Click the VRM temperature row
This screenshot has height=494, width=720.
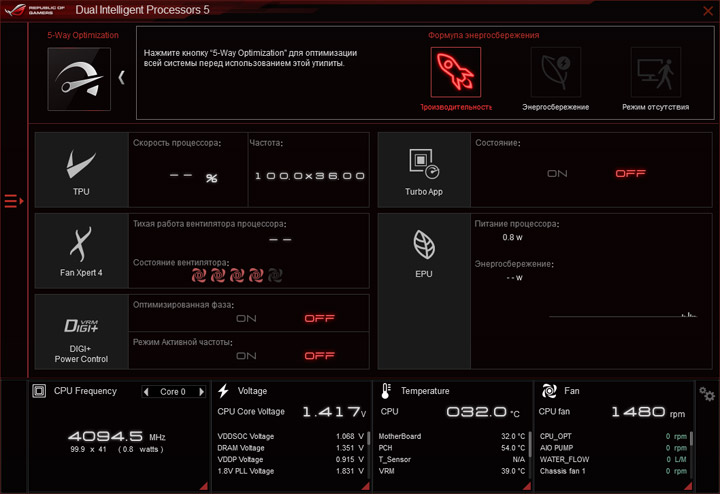pos(452,471)
